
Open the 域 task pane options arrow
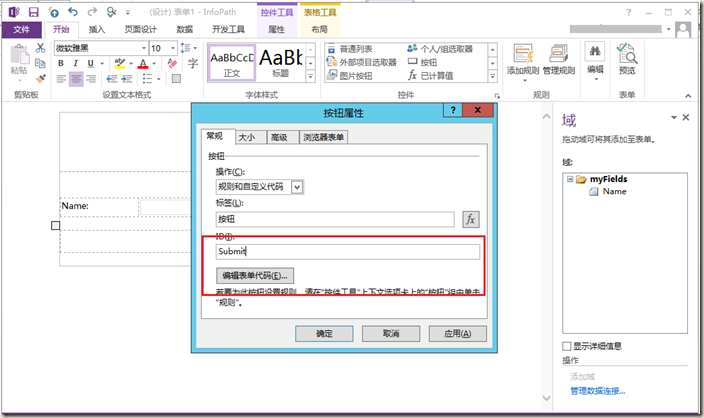(x=673, y=117)
